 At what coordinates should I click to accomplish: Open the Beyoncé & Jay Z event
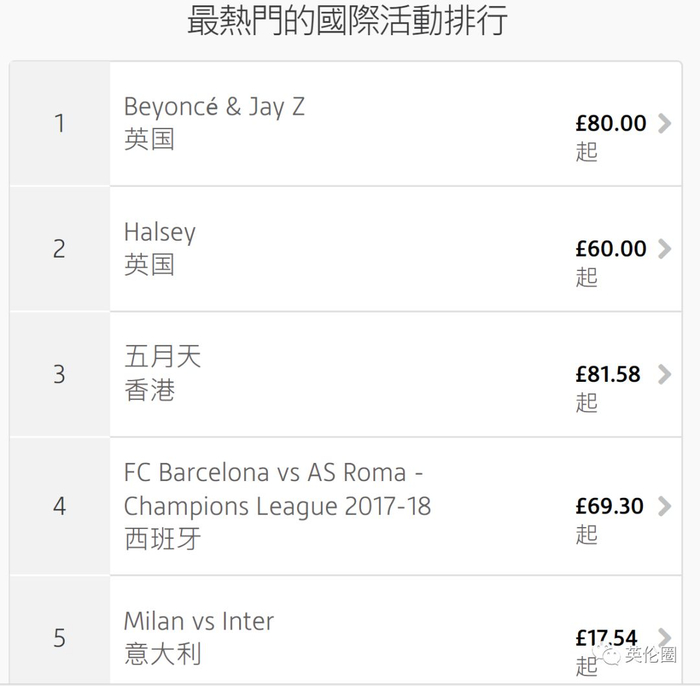click(x=214, y=107)
